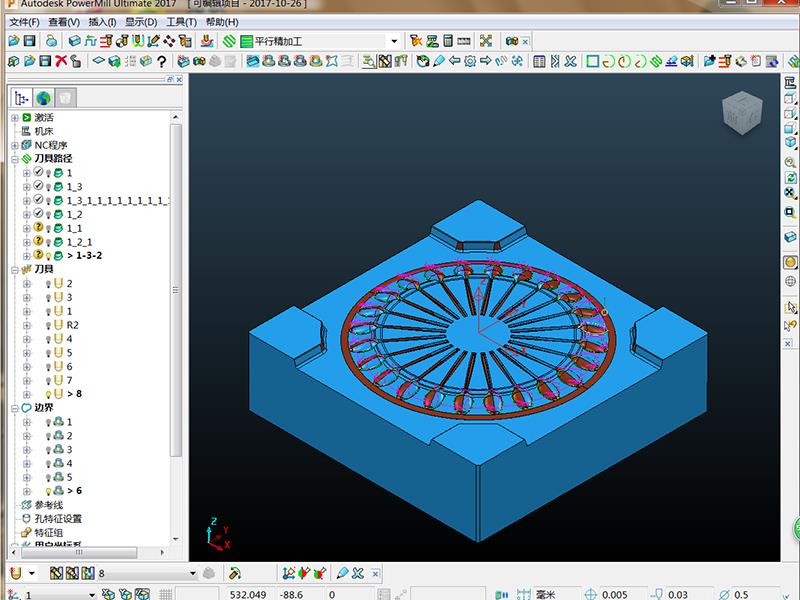Toggle the light bulb for tool 5

48,353
